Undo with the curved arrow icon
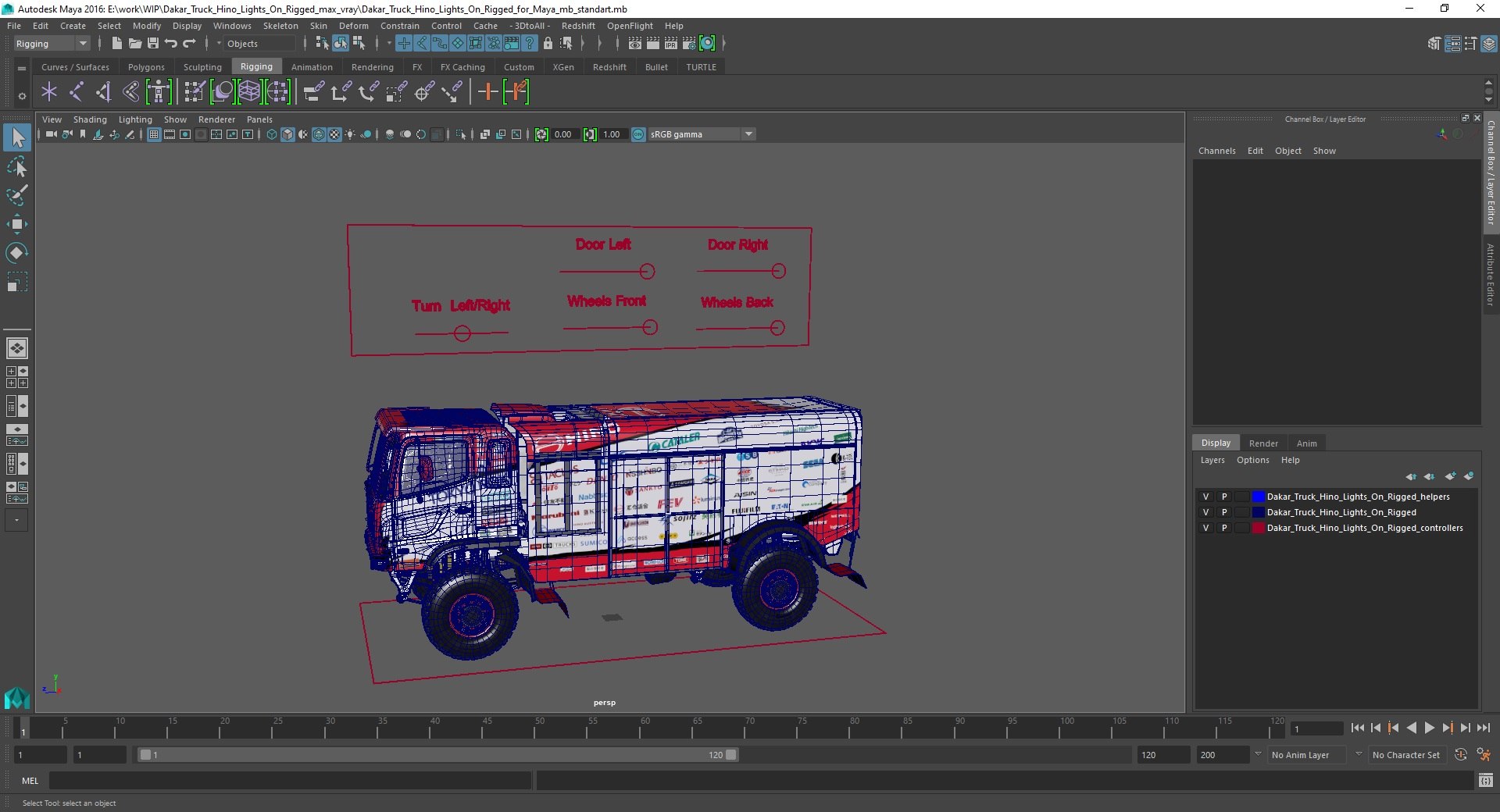The width and height of the screenshot is (1500, 812). point(171,44)
